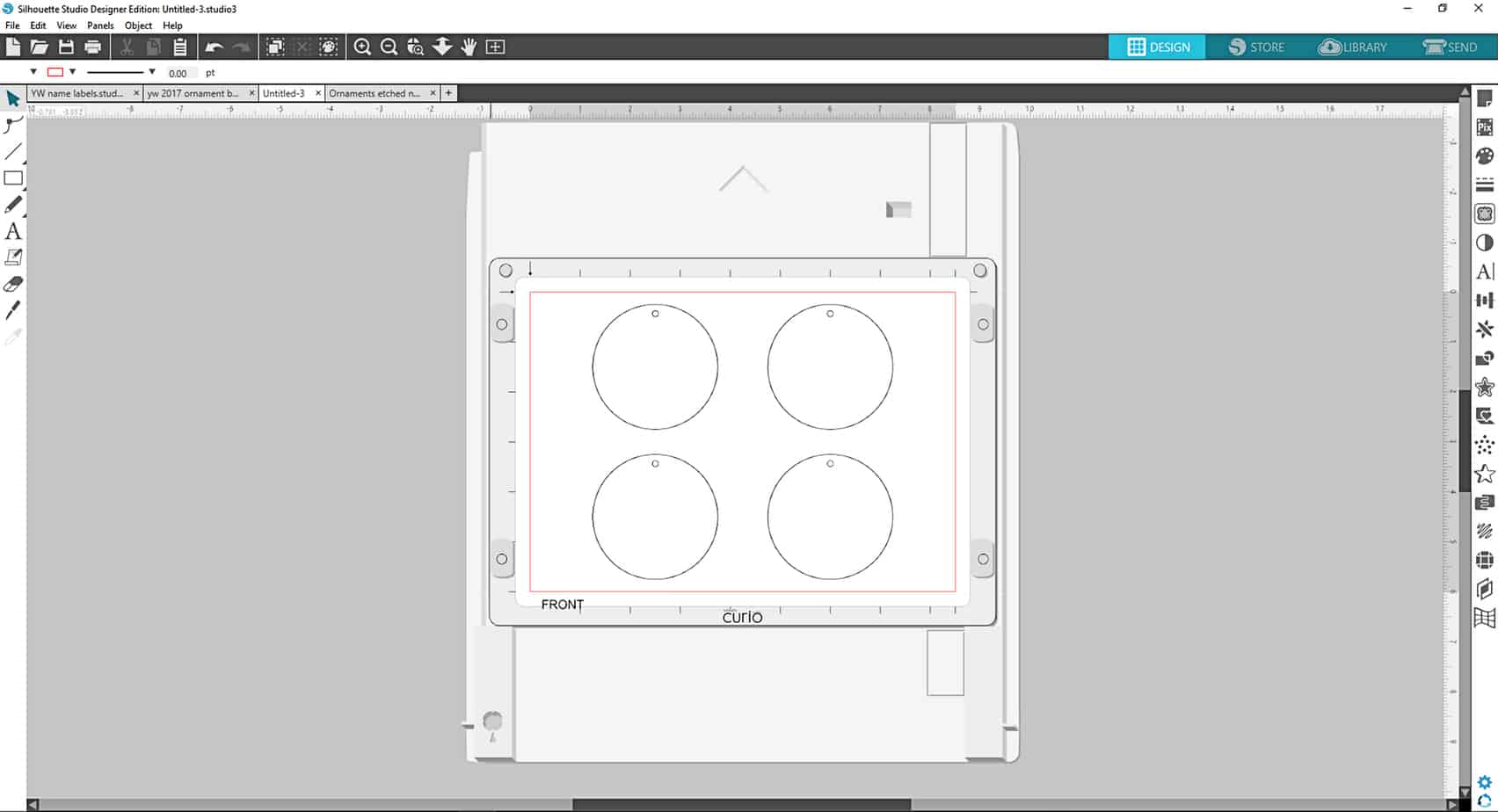
Task: Open the Text Style panel
Action: coord(1485,272)
